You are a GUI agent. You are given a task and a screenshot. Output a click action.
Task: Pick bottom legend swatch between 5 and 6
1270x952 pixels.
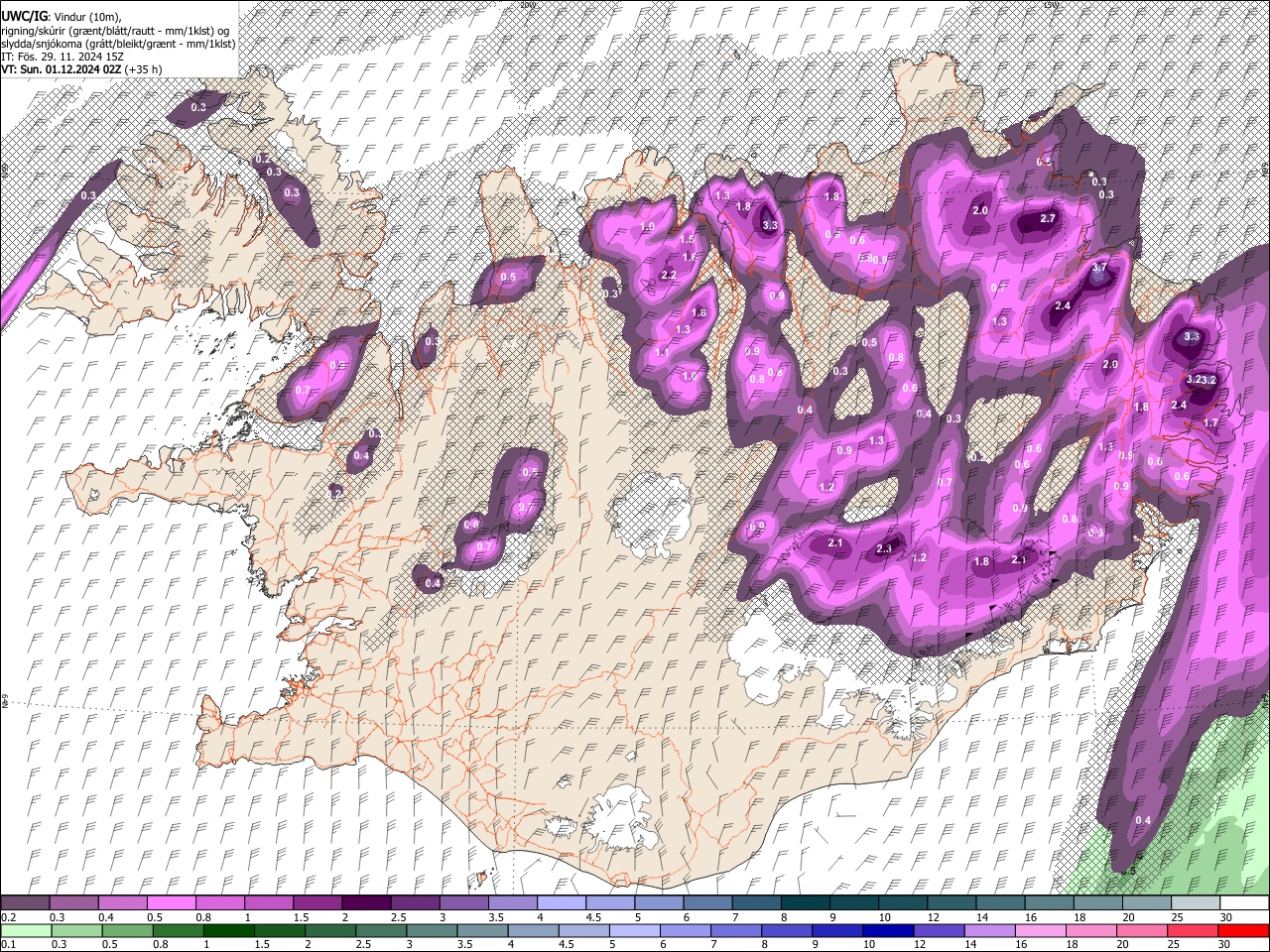pyautogui.click(x=637, y=930)
